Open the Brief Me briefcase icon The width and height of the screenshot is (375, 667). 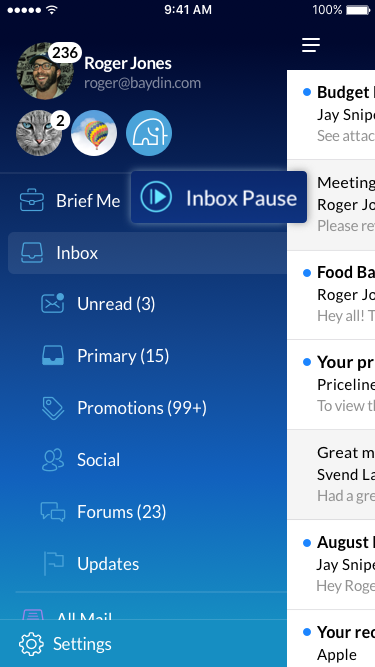coord(31,201)
